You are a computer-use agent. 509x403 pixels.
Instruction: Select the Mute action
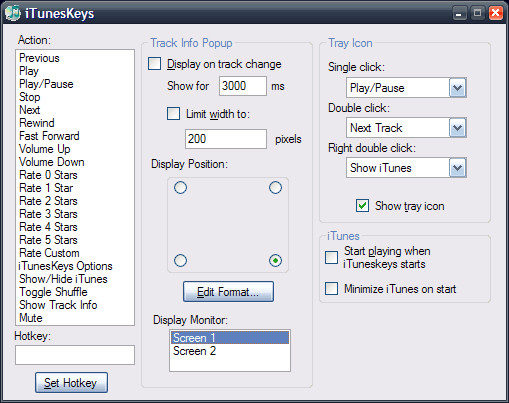(75, 318)
